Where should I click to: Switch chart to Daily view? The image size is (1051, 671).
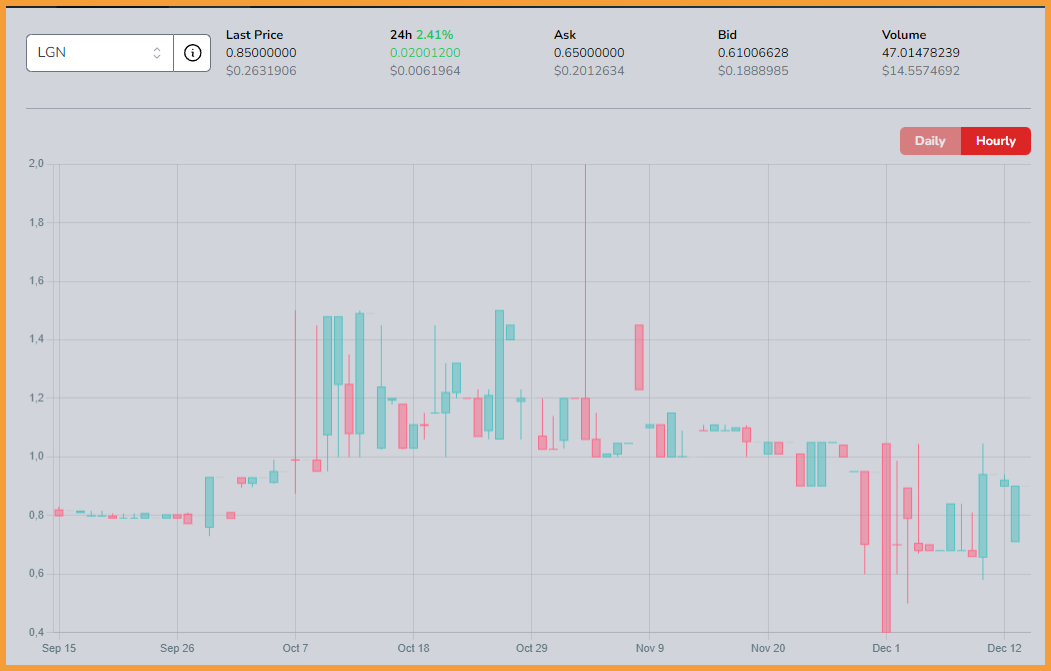[930, 141]
